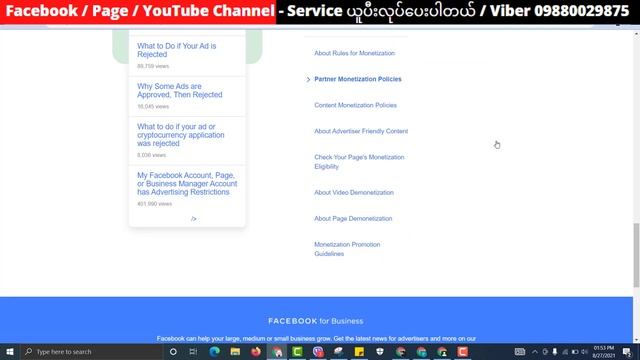Open the volume control in system tray
The height and width of the screenshot is (360, 640).
click(x=584, y=352)
